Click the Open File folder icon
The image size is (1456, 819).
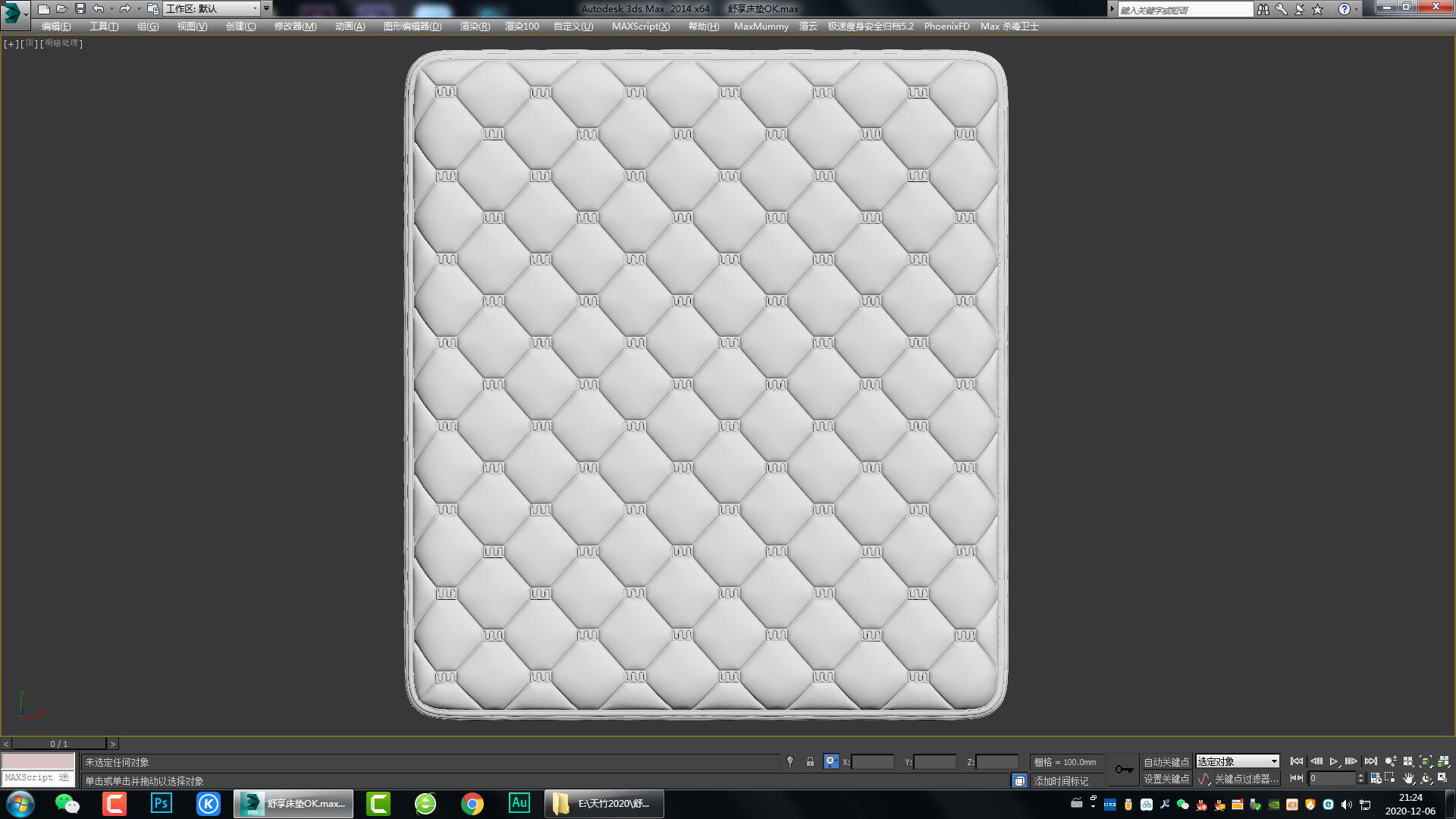[x=61, y=9]
